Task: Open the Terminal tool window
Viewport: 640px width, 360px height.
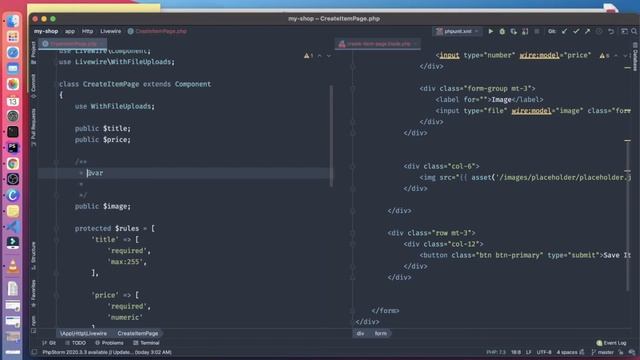Action: [x=146, y=343]
